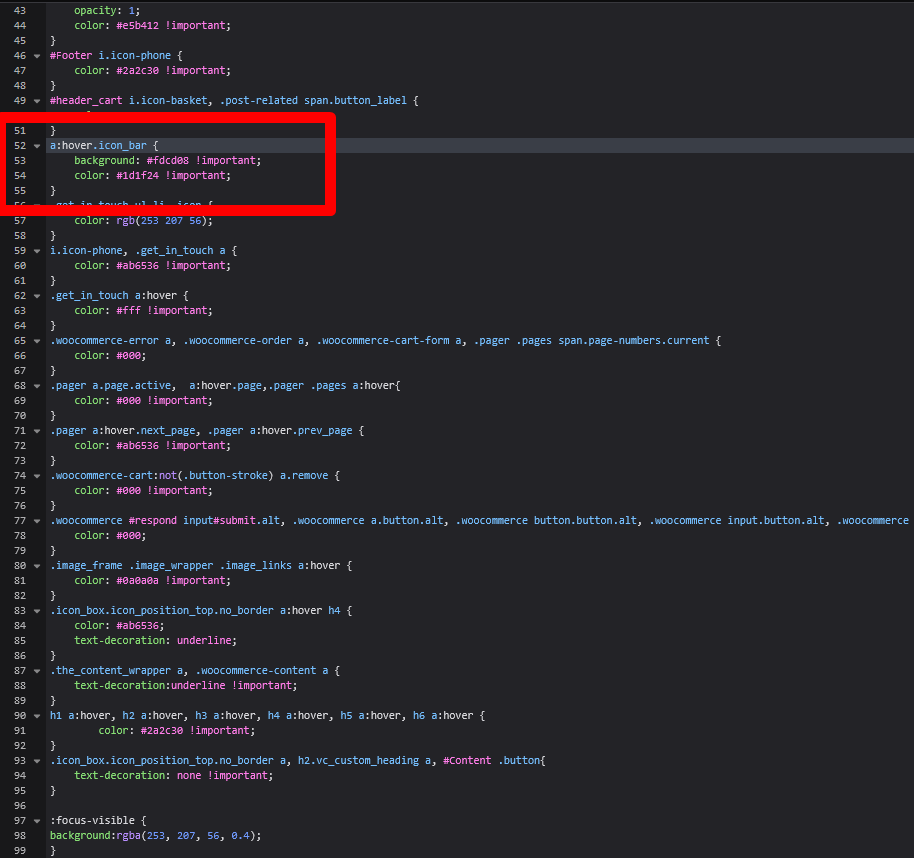Fold the .get_in_touch a:hover rule
The image size is (914, 858).
click(37, 295)
